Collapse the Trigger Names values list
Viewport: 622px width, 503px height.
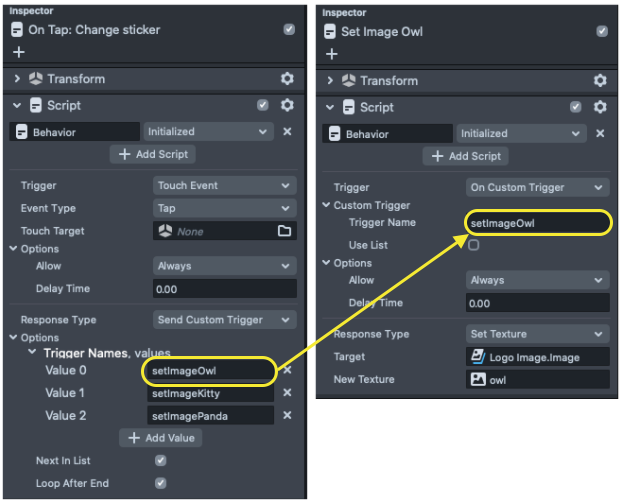[x=33, y=351]
